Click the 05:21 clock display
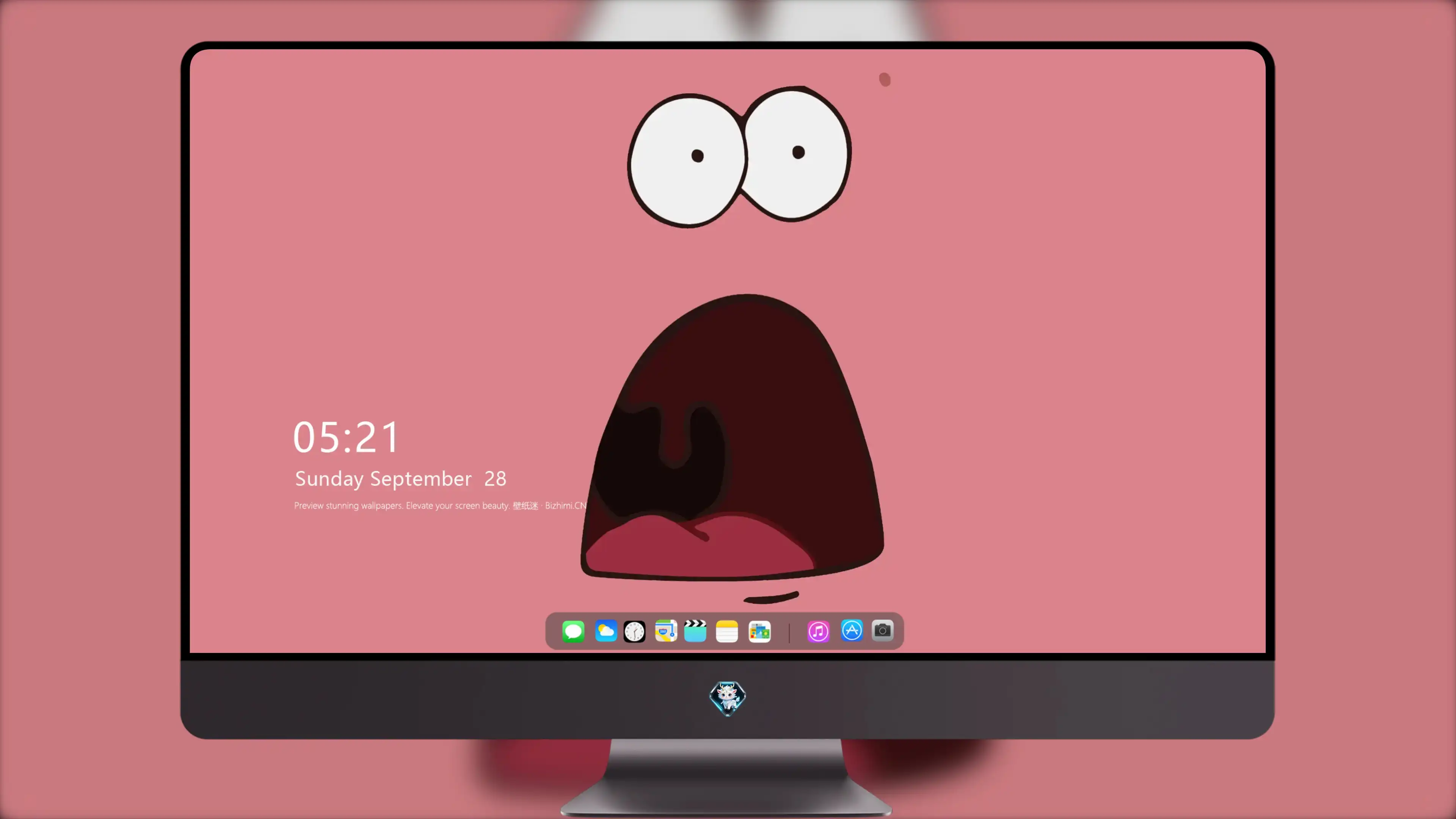Viewport: 1456px width, 819px height. (346, 437)
